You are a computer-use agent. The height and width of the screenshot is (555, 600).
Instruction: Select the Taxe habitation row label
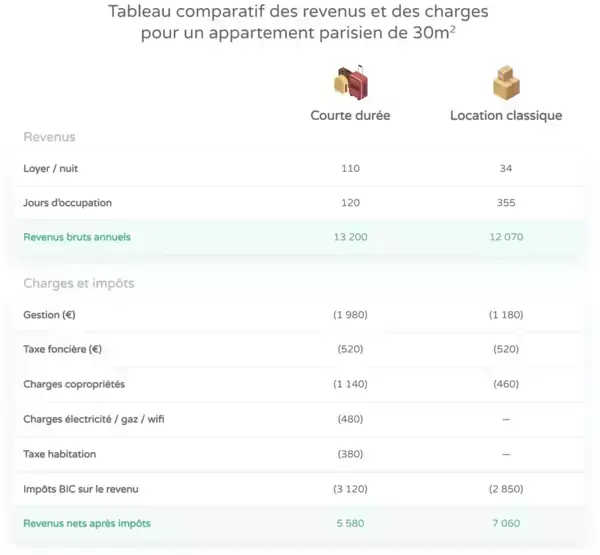(x=60, y=454)
